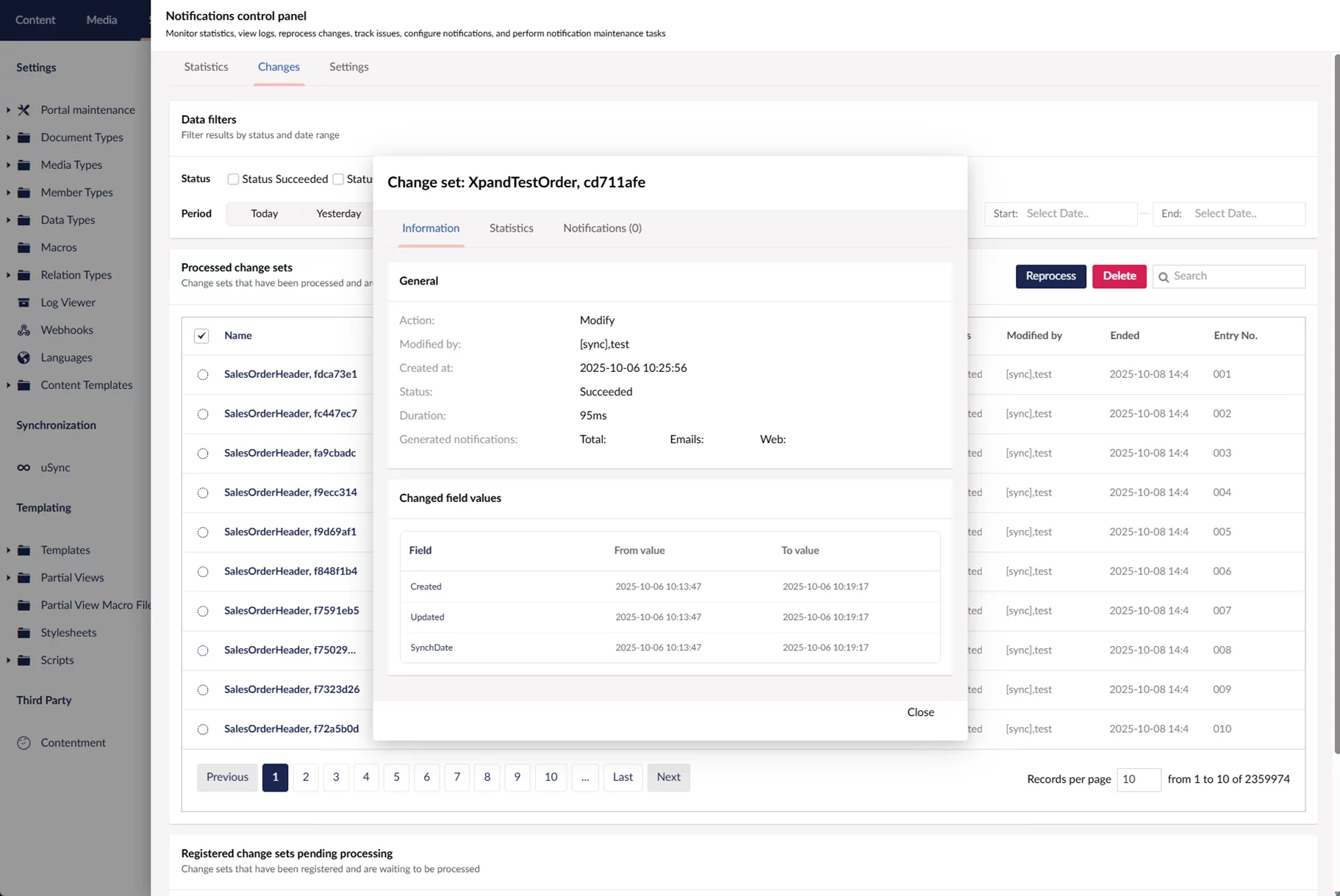Toggle the select-all checkbox beside Name header
The image size is (1340, 896).
point(201,336)
